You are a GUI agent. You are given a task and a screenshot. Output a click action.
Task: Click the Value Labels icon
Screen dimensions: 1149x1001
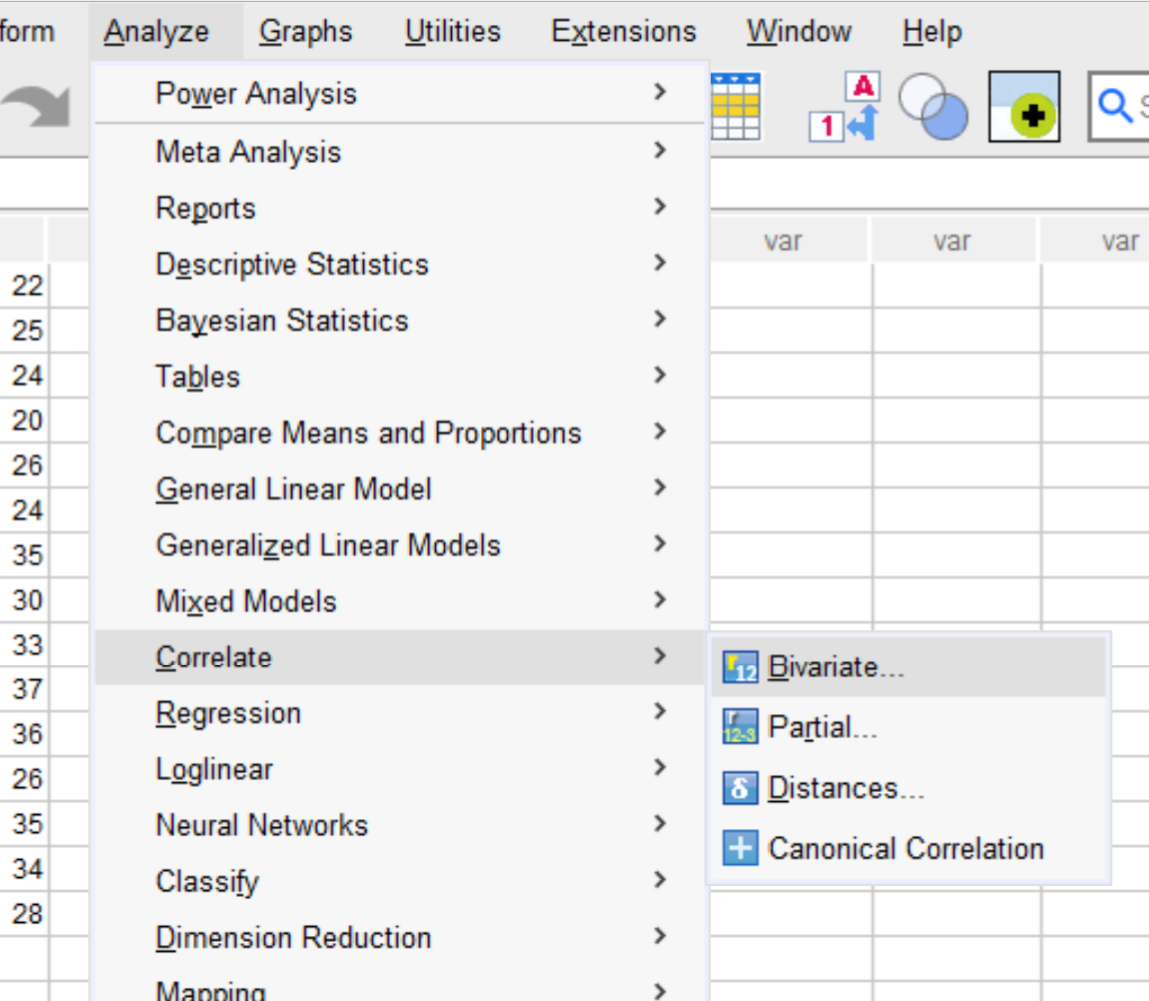[844, 106]
